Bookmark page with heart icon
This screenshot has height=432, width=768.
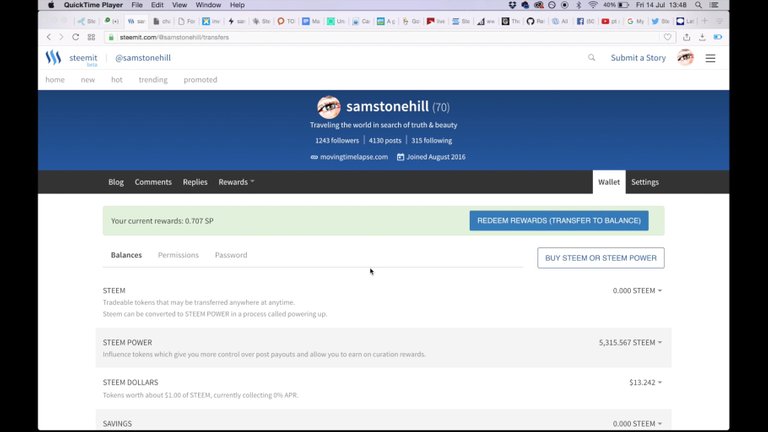(667, 37)
